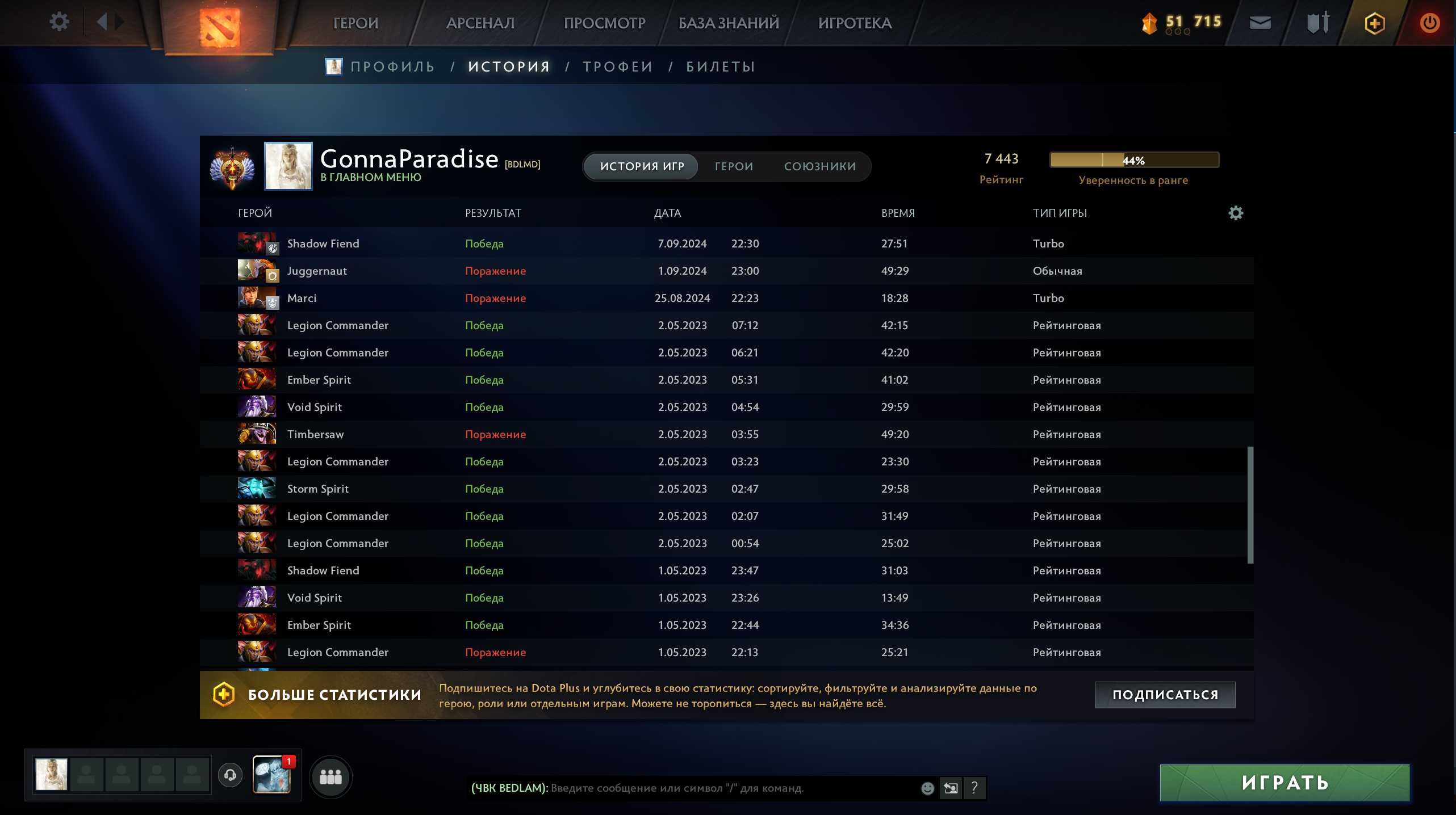Viewport: 1456px width, 815px height.
Task: Click the Marci hero portrait
Action: click(x=257, y=298)
